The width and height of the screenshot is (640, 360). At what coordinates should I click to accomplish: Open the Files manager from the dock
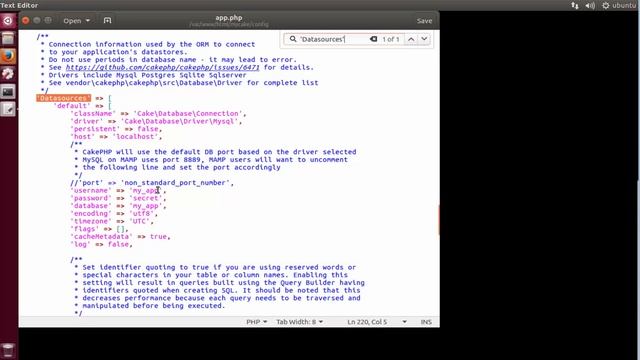[x=8, y=38]
